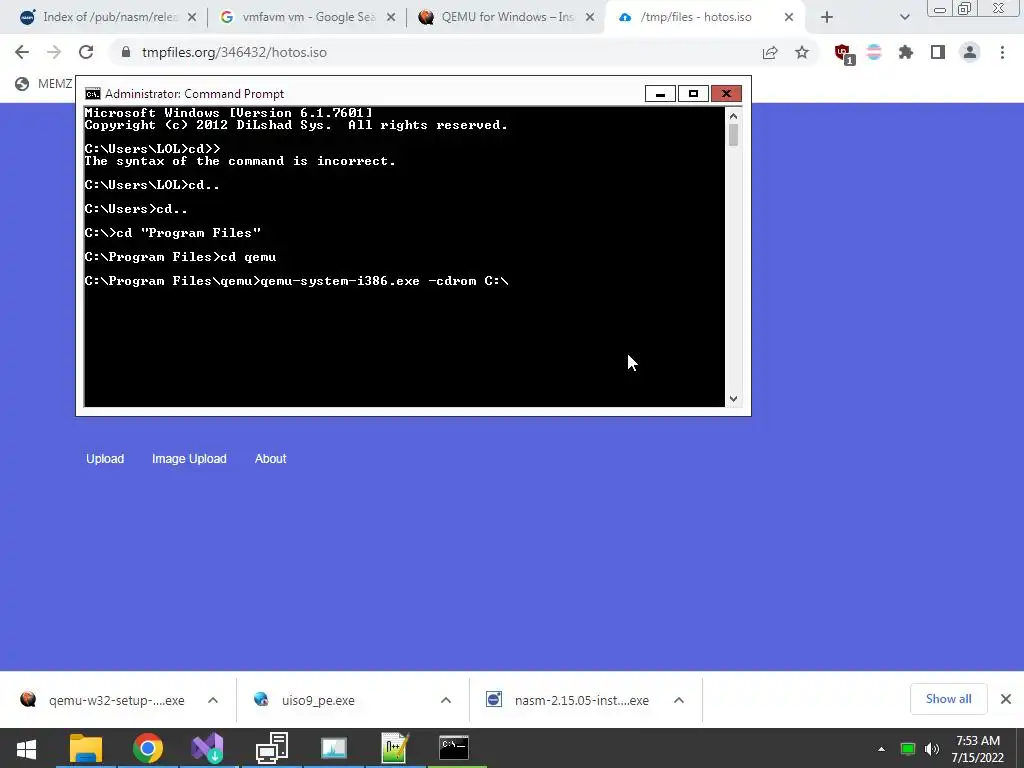The image size is (1024, 768).
Task: Open a new Chrome tab
Action: click(827, 17)
